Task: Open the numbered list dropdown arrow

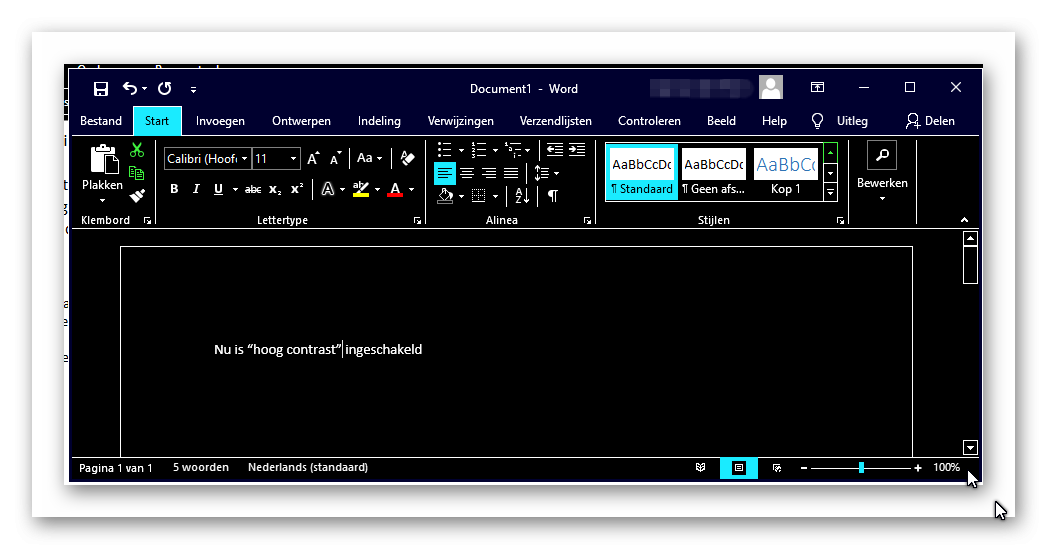Action: (495, 150)
